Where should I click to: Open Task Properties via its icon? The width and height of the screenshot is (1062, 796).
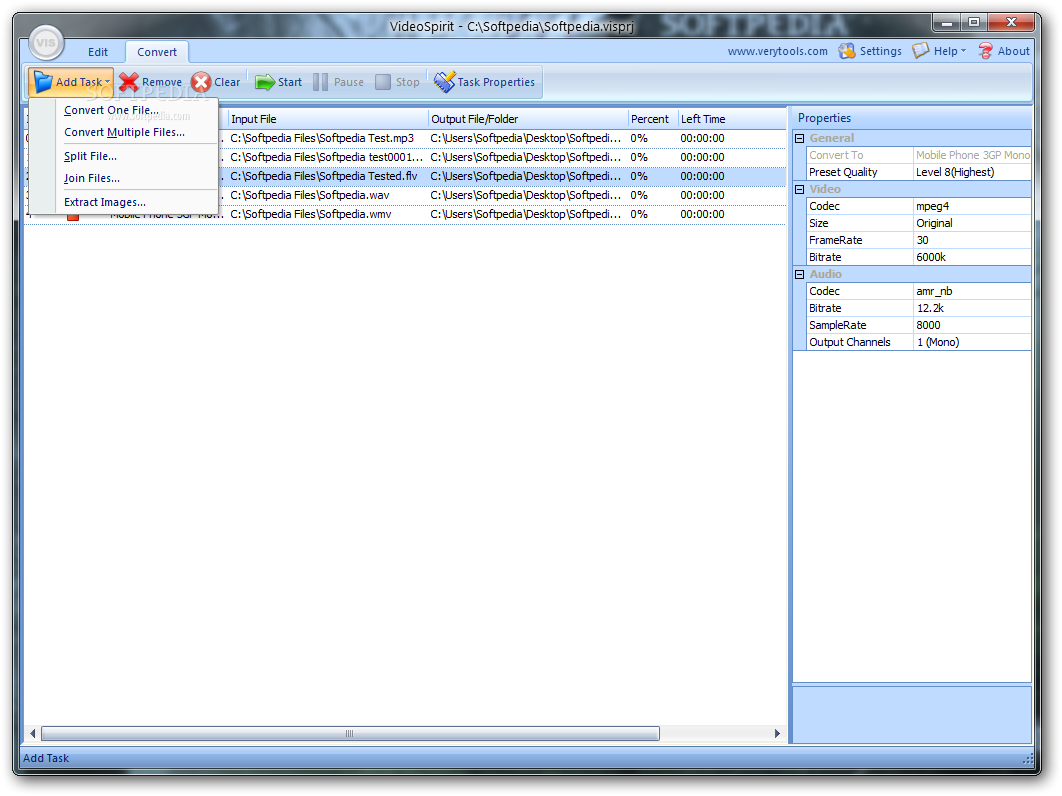pos(444,82)
